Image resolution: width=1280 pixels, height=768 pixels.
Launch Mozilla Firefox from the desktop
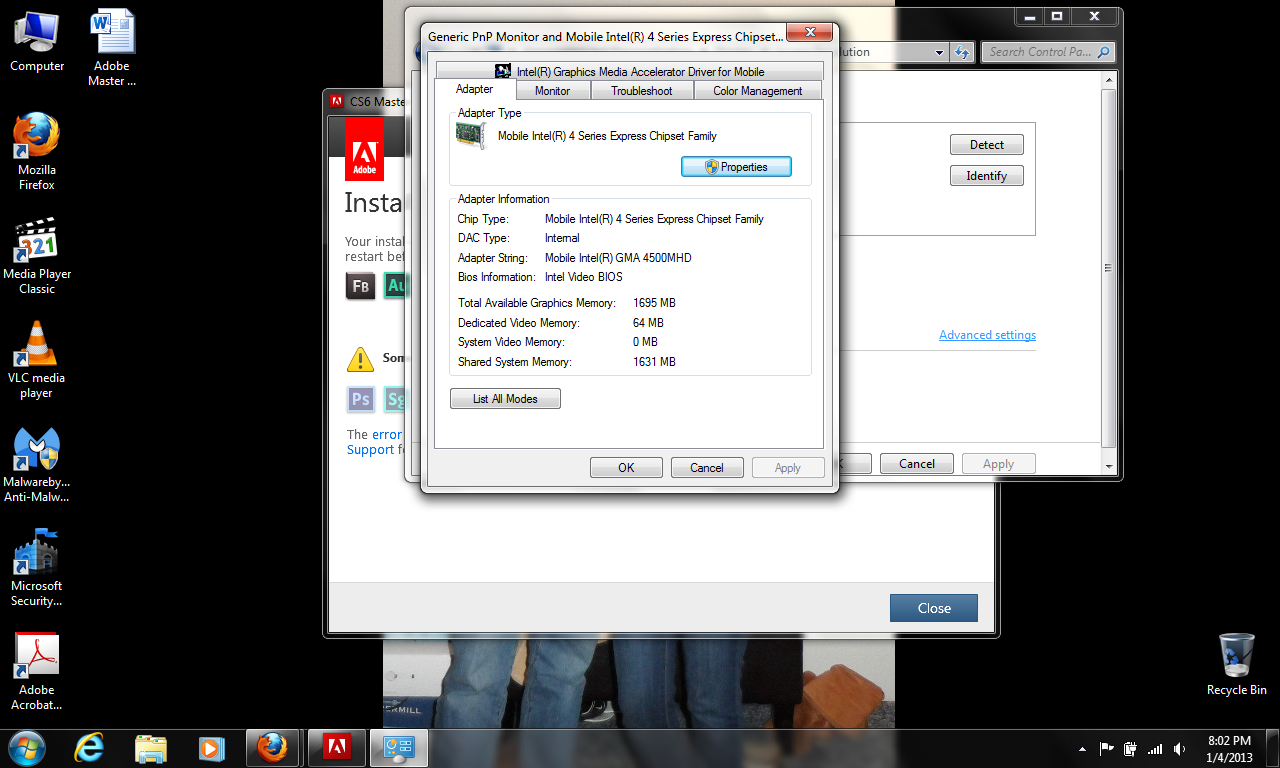[36, 151]
